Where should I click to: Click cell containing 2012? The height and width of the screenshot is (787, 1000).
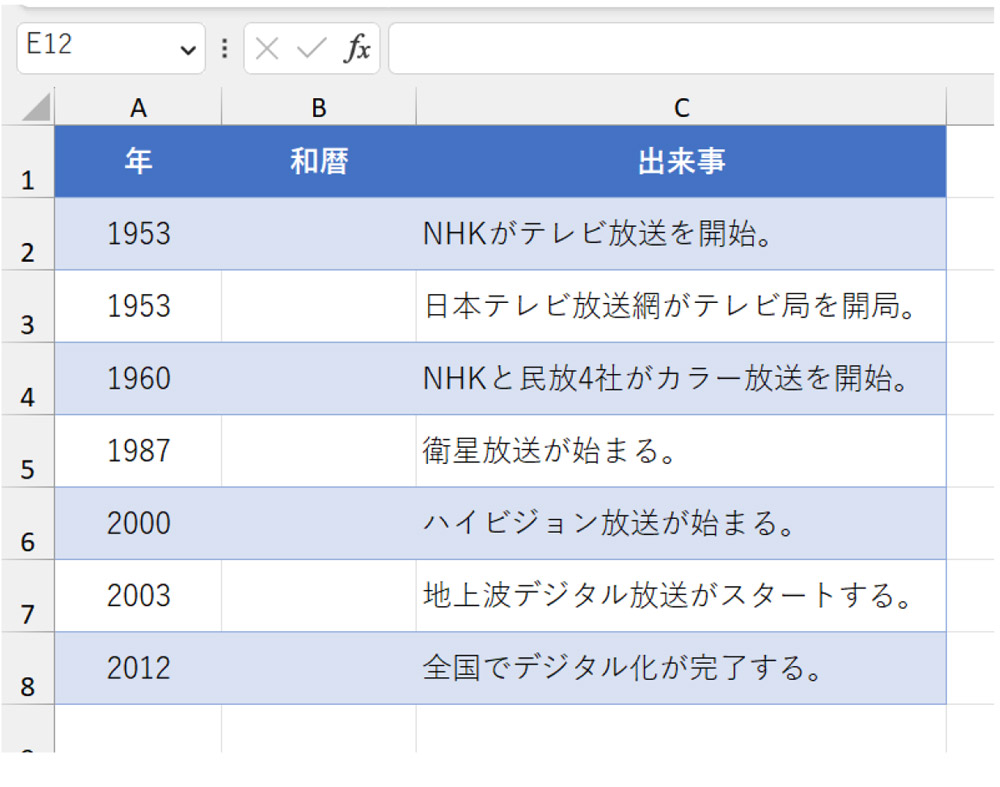pyautogui.click(x=138, y=668)
